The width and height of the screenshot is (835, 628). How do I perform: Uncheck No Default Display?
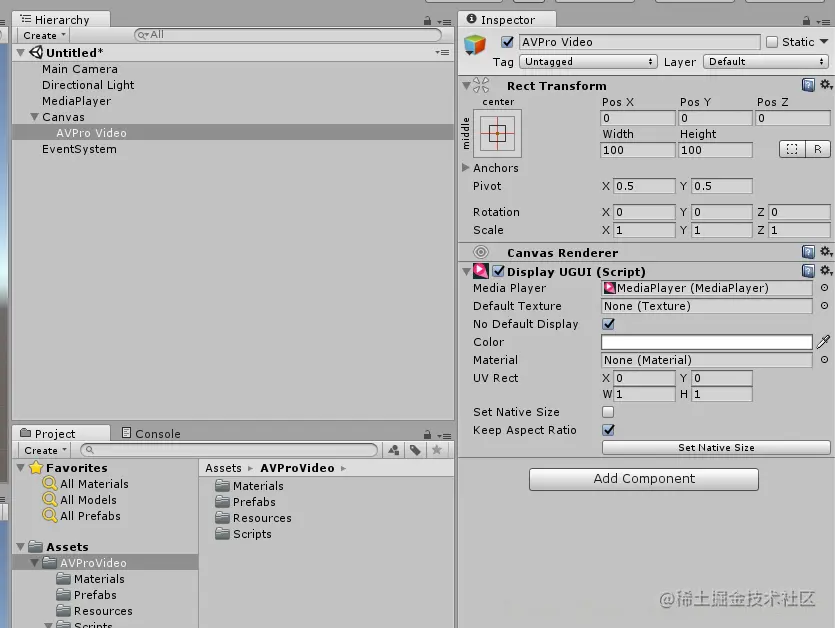(x=608, y=324)
